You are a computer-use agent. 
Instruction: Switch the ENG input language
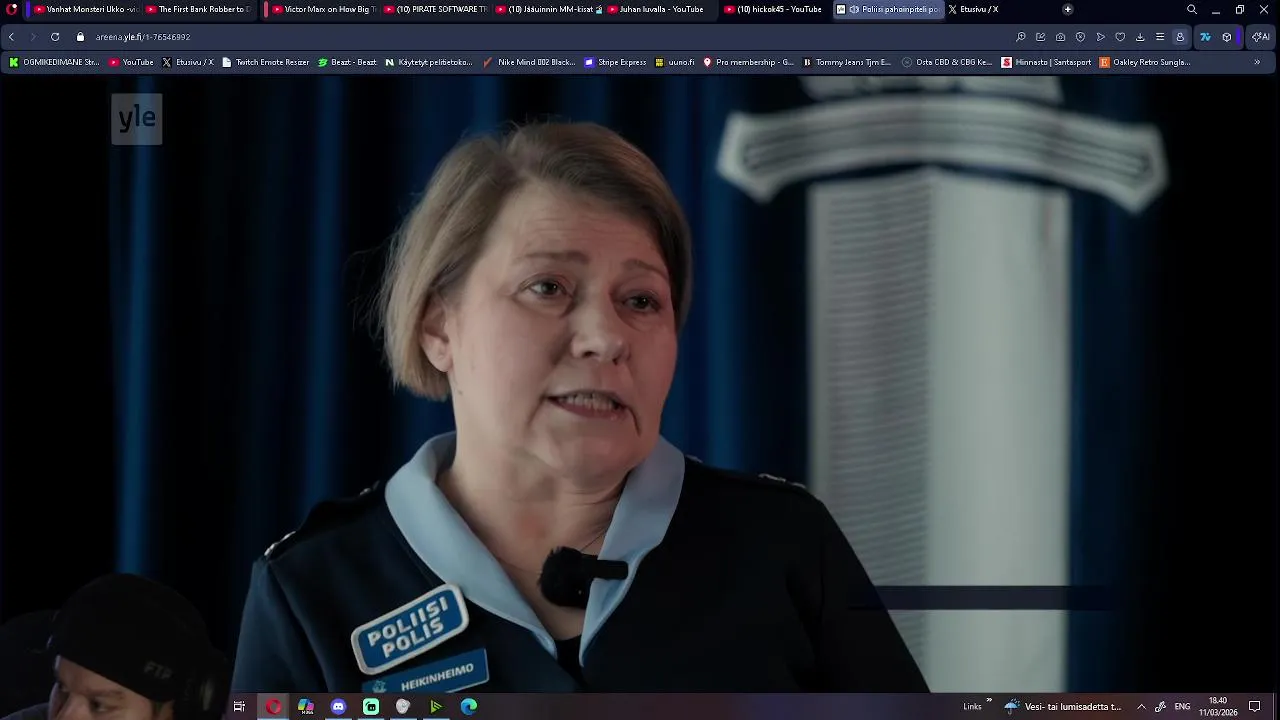pyautogui.click(x=1182, y=706)
